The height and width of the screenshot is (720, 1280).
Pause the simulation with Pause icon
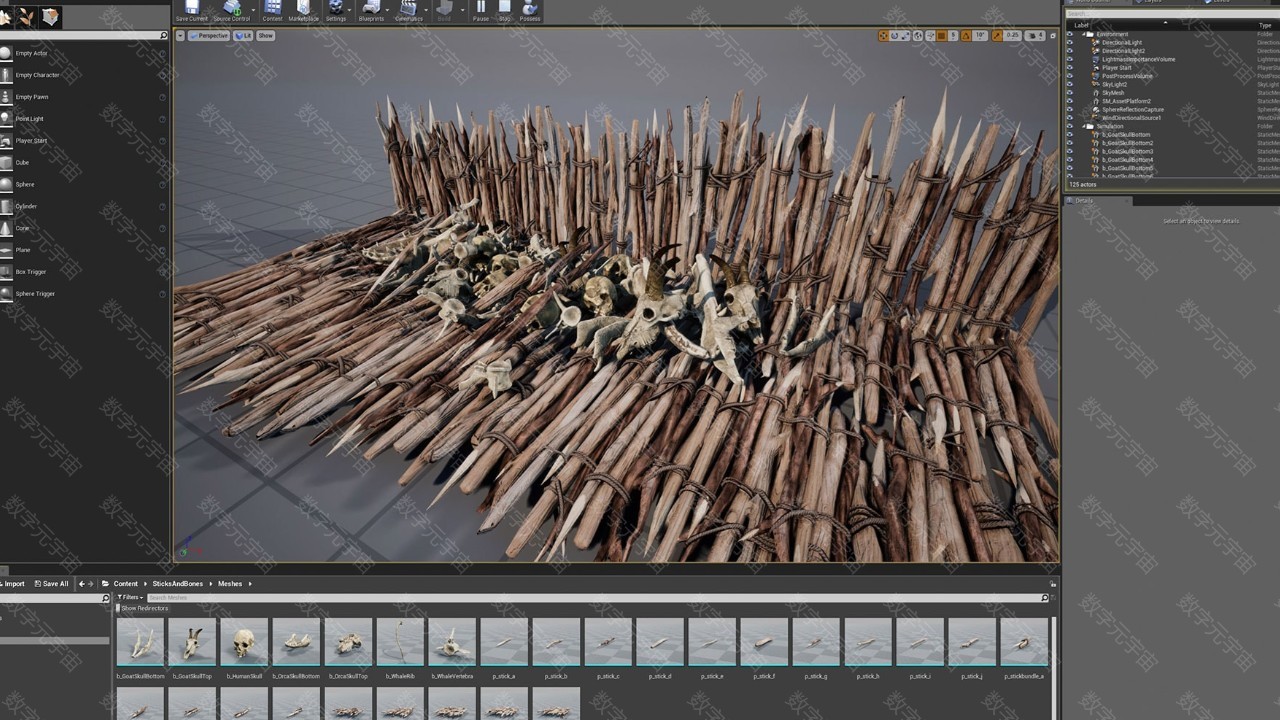481,8
